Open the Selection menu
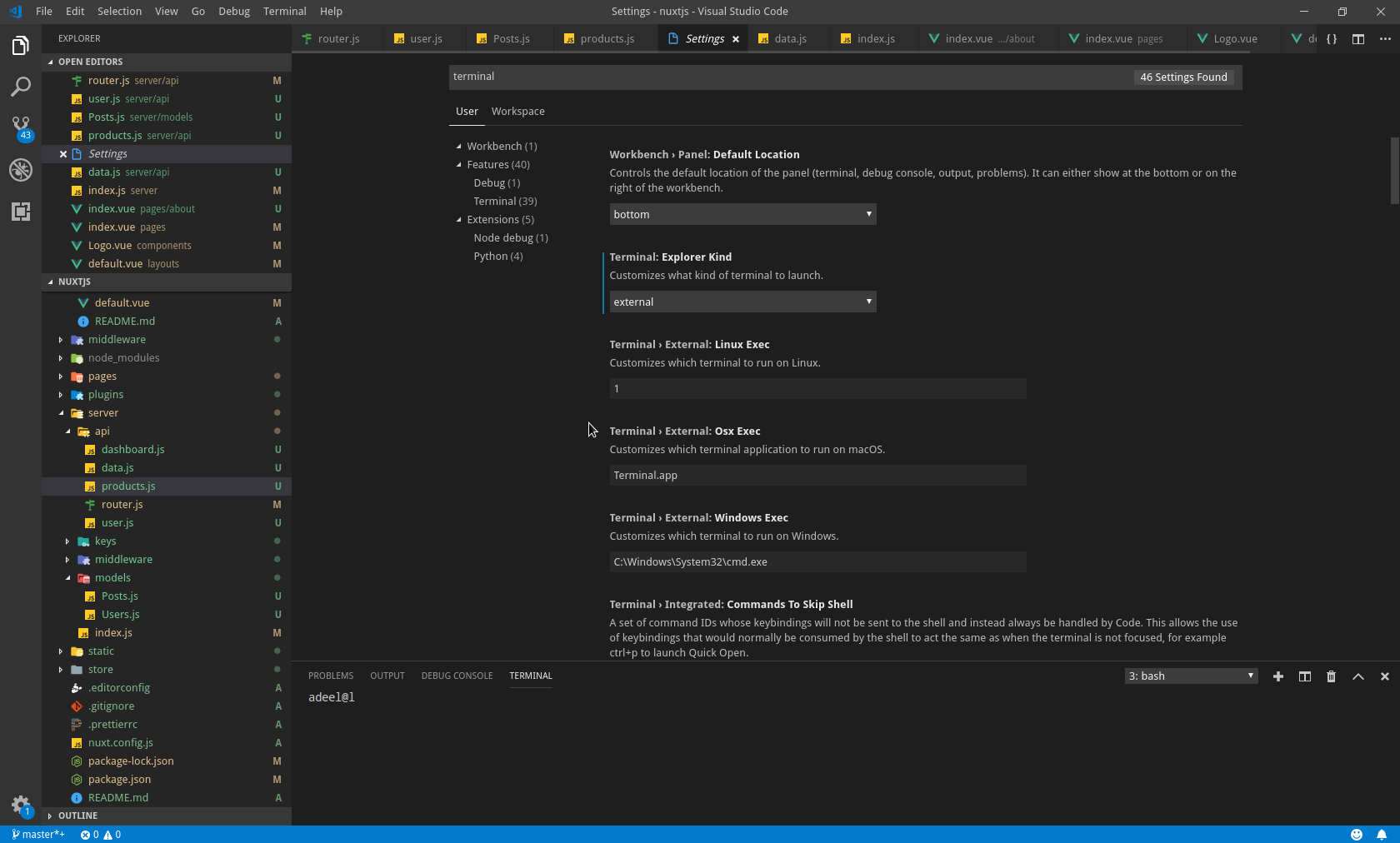Viewport: 1400px width, 843px height. click(119, 12)
